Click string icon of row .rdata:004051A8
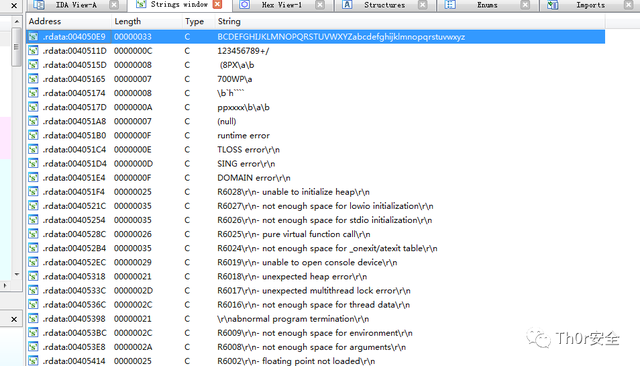Image resolution: width=640 pixels, height=366 pixels. click(x=33, y=121)
